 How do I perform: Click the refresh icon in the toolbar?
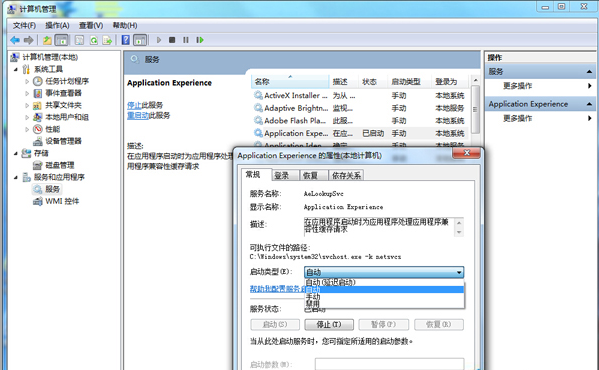tap(94, 40)
